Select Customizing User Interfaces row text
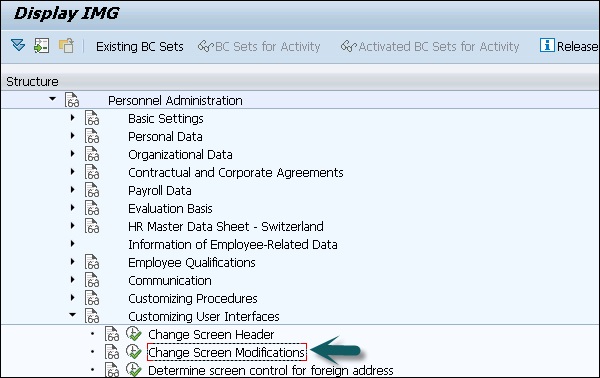 [204, 316]
